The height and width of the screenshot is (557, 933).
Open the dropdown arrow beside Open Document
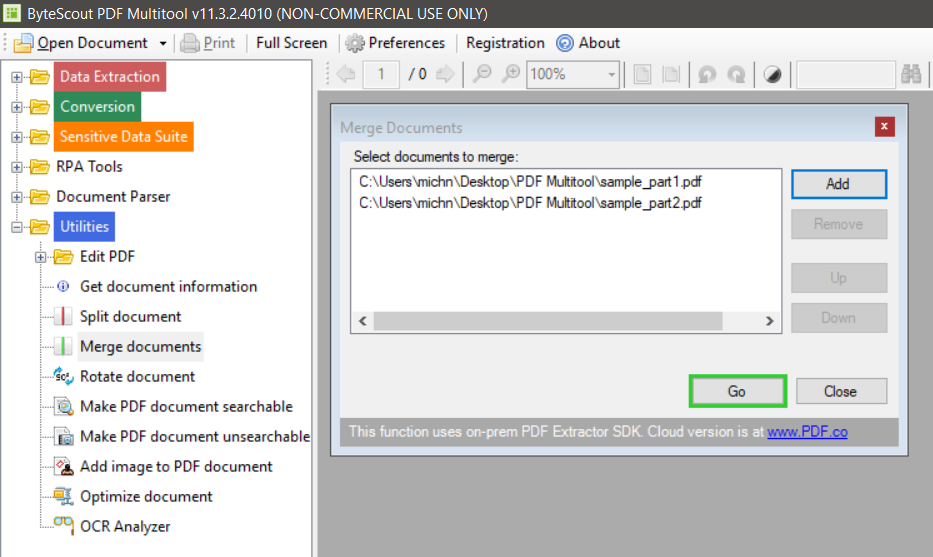click(x=162, y=43)
